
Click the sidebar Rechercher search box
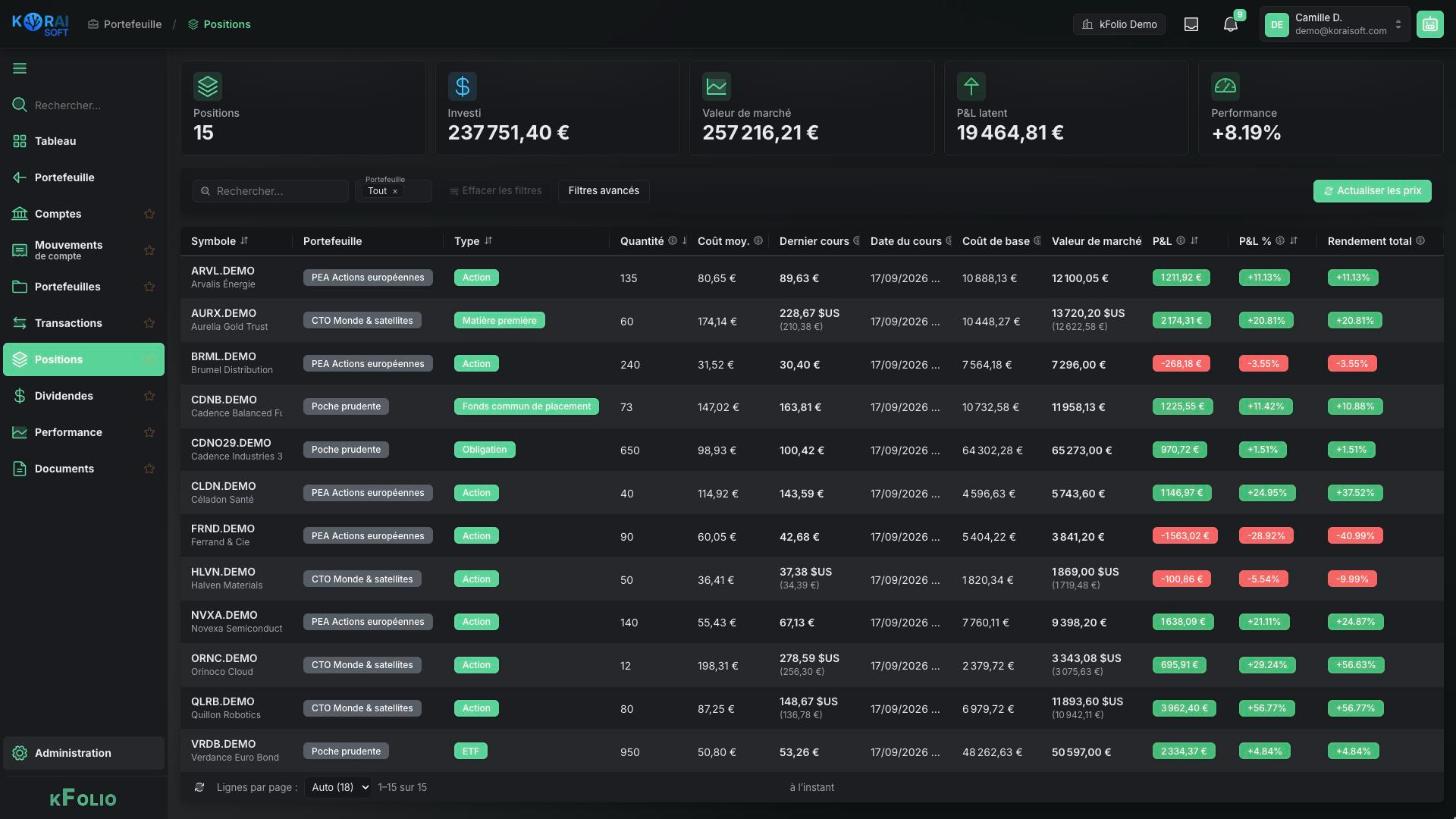(83, 105)
